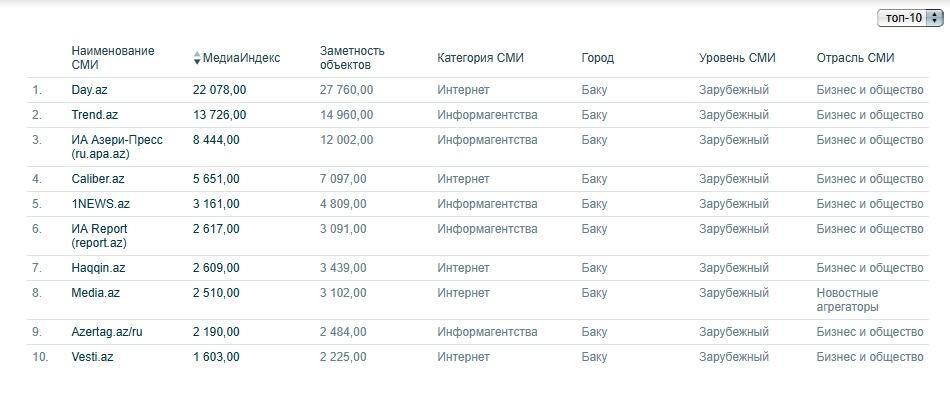The width and height of the screenshot is (950, 412).
Task: Sort by МедиаИндекс column header
Action: click(241, 58)
